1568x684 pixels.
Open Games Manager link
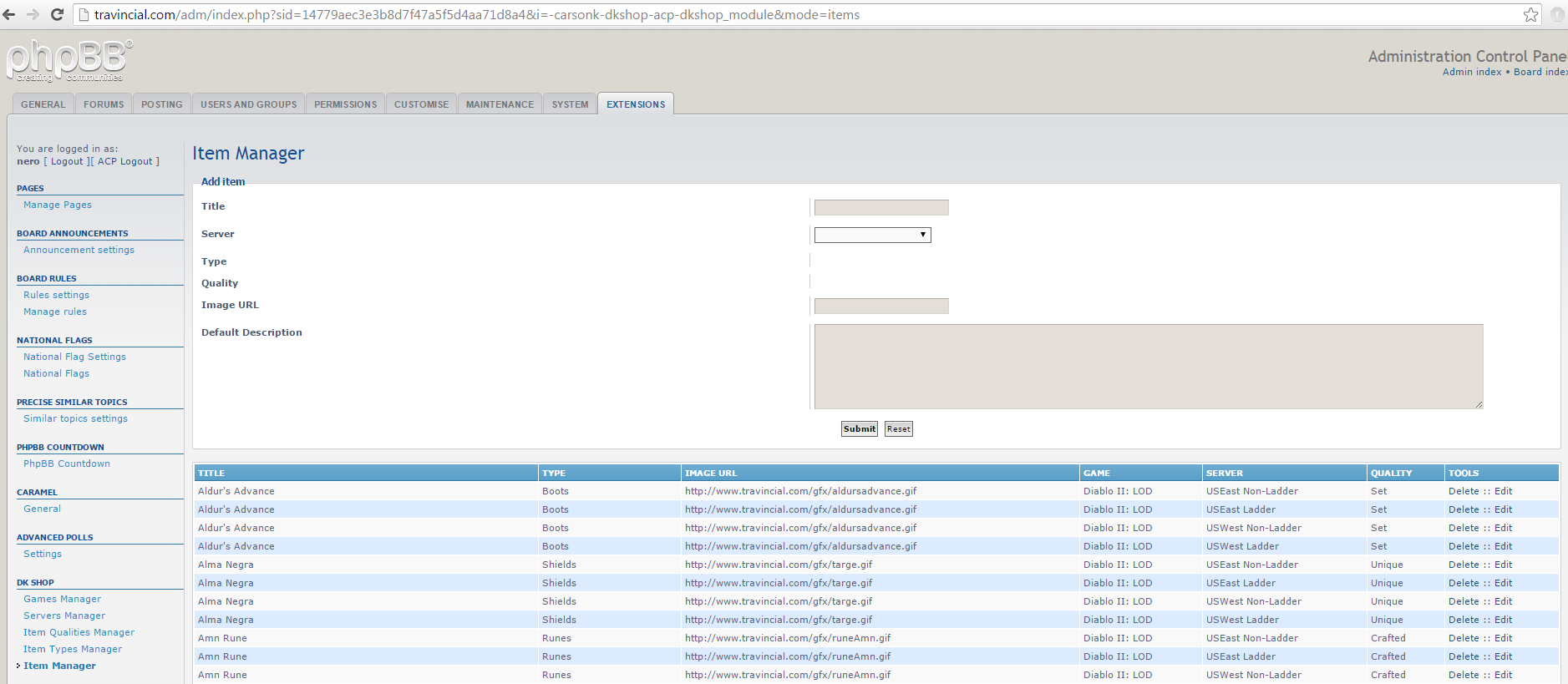(62, 599)
